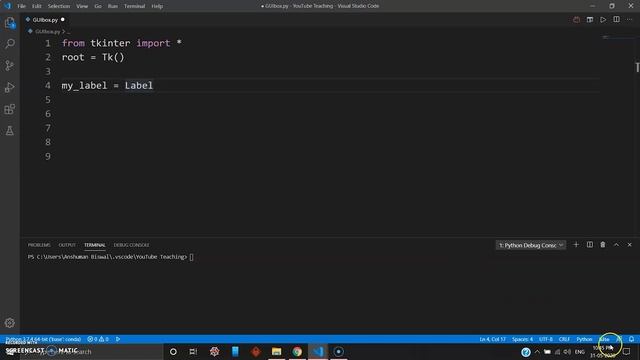Click errors and warnings count in status bar
Screen dimensions: 640x360
coord(98,339)
